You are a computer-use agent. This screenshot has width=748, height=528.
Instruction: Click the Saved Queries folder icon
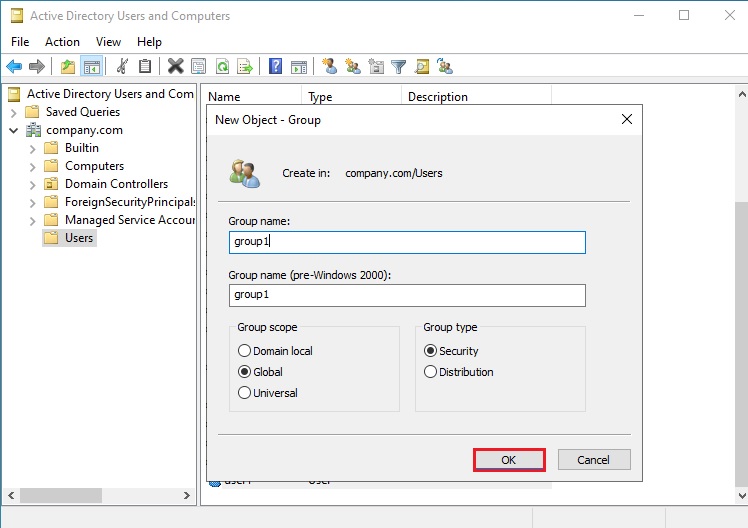pyautogui.click(x=32, y=112)
